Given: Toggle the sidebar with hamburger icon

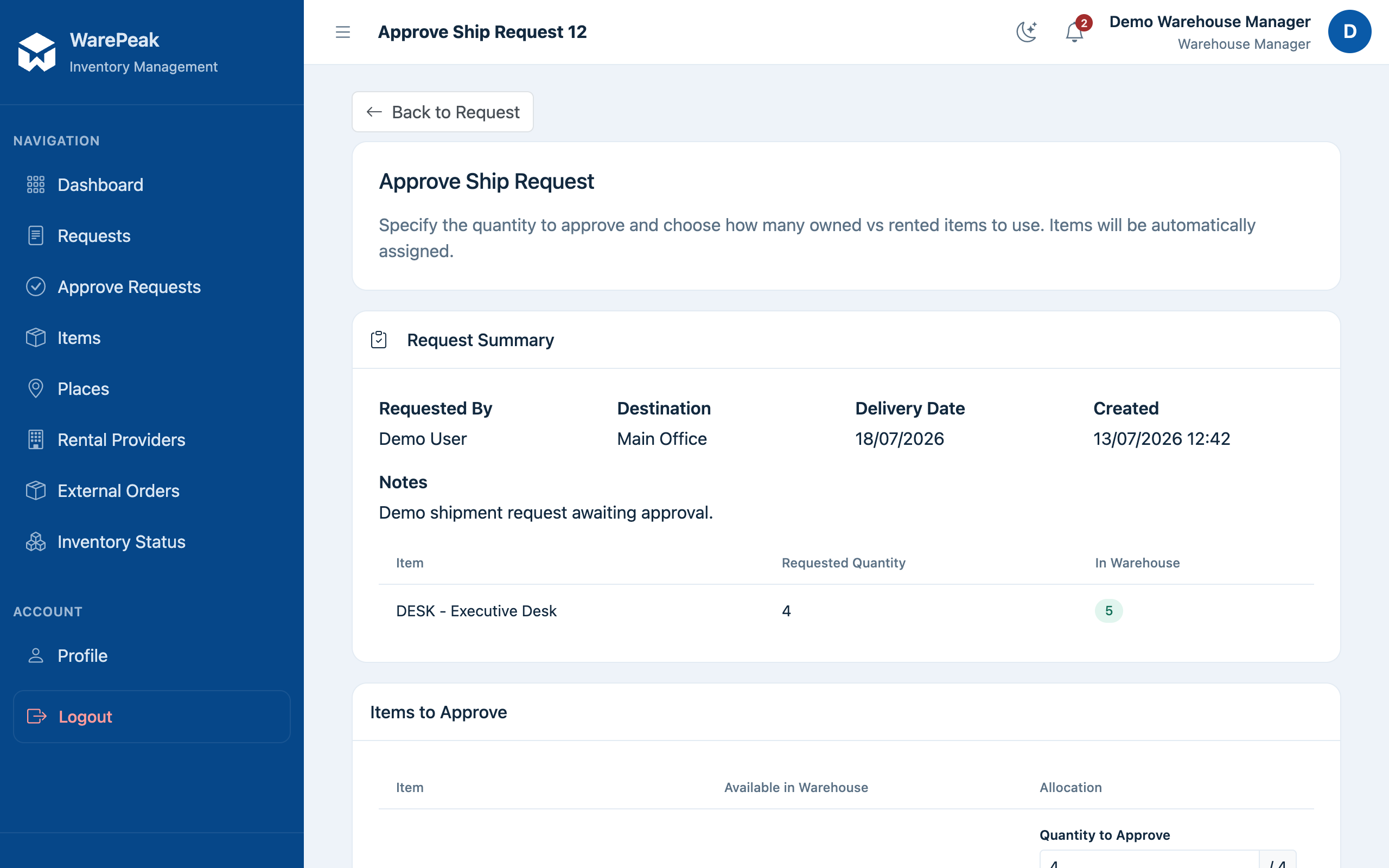Looking at the screenshot, I should pyautogui.click(x=343, y=32).
